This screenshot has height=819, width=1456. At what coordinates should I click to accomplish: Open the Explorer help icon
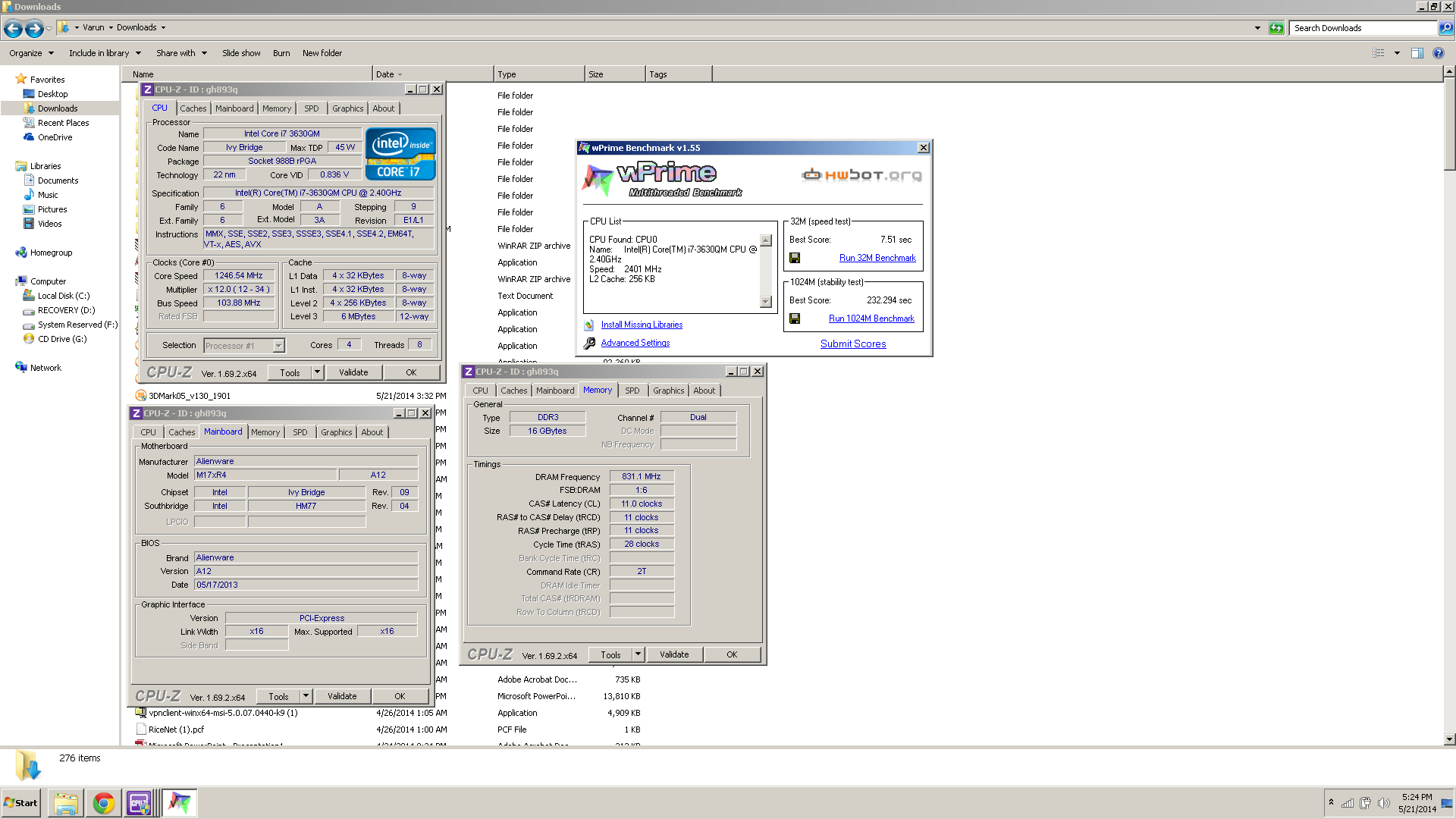(1438, 53)
